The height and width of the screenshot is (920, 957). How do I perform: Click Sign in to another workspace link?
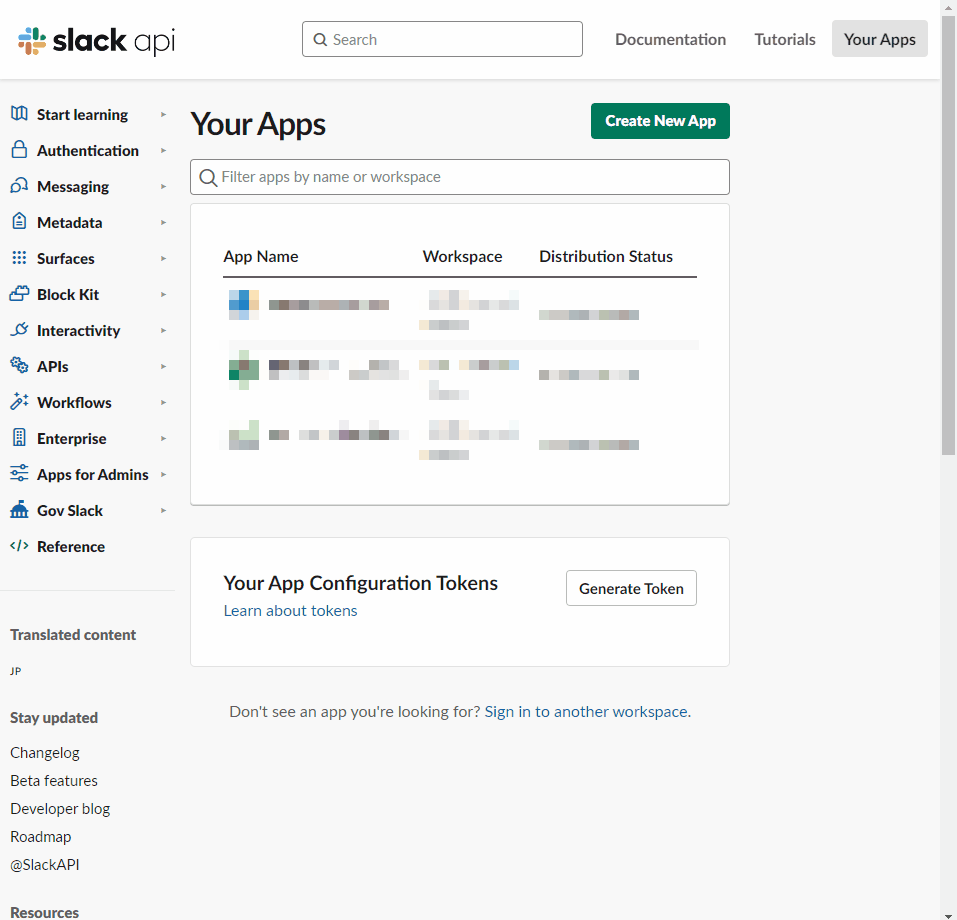(587, 711)
